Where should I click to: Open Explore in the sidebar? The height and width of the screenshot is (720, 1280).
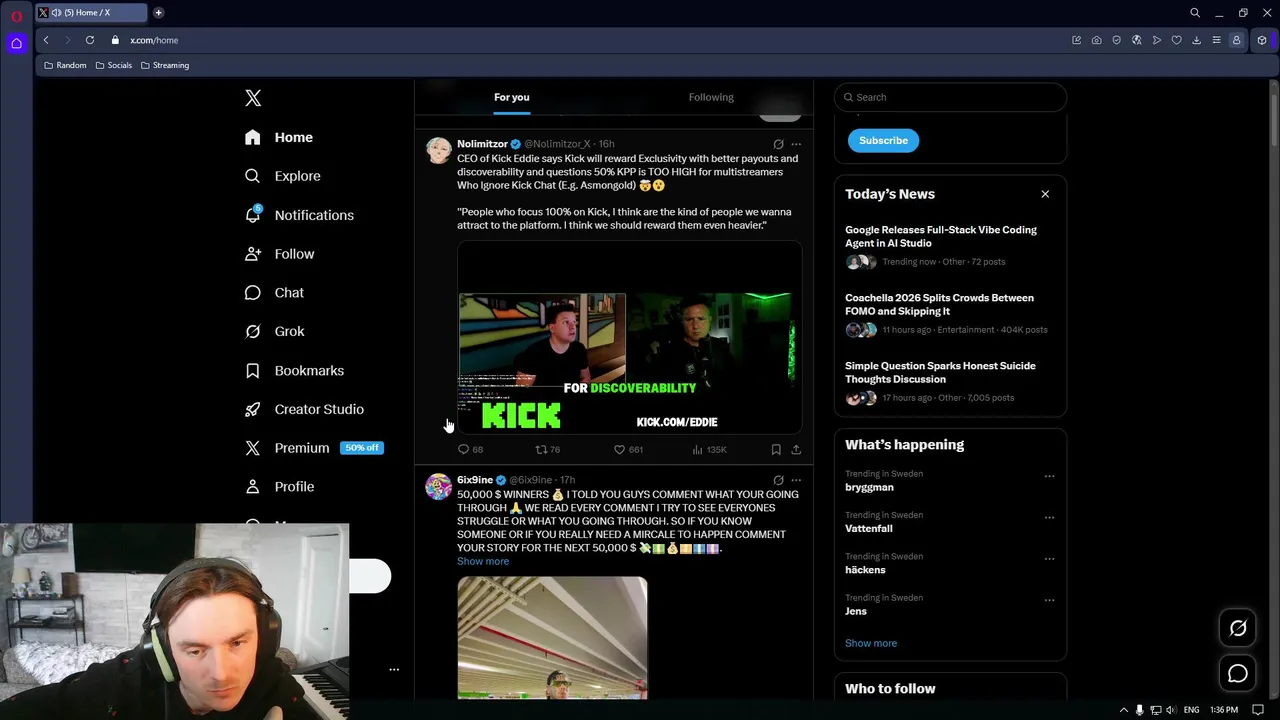click(x=284, y=176)
